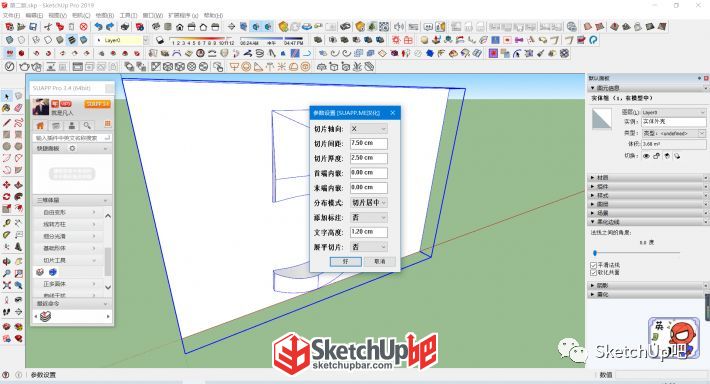
Task: Click the 法线之间的角度 slider handle
Action: point(595,253)
